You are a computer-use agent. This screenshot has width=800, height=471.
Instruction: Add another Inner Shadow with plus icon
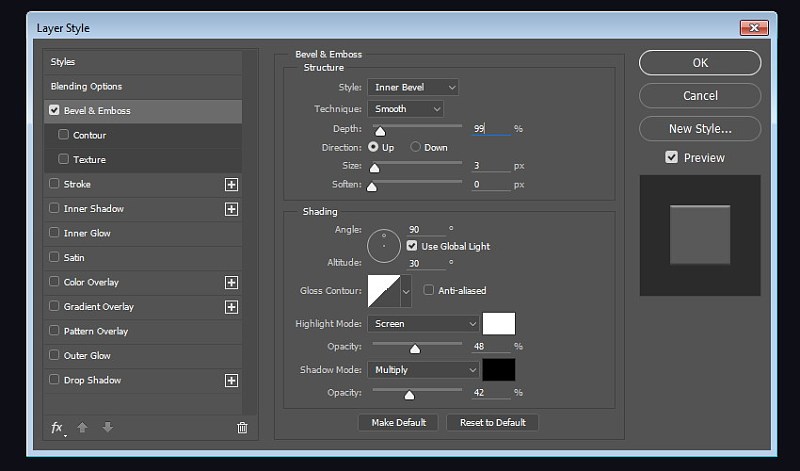(x=231, y=209)
